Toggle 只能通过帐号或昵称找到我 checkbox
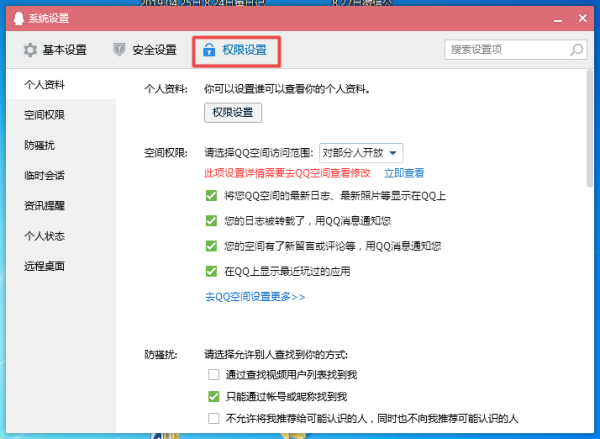This screenshot has height=439, width=600. [x=214, y=397]
